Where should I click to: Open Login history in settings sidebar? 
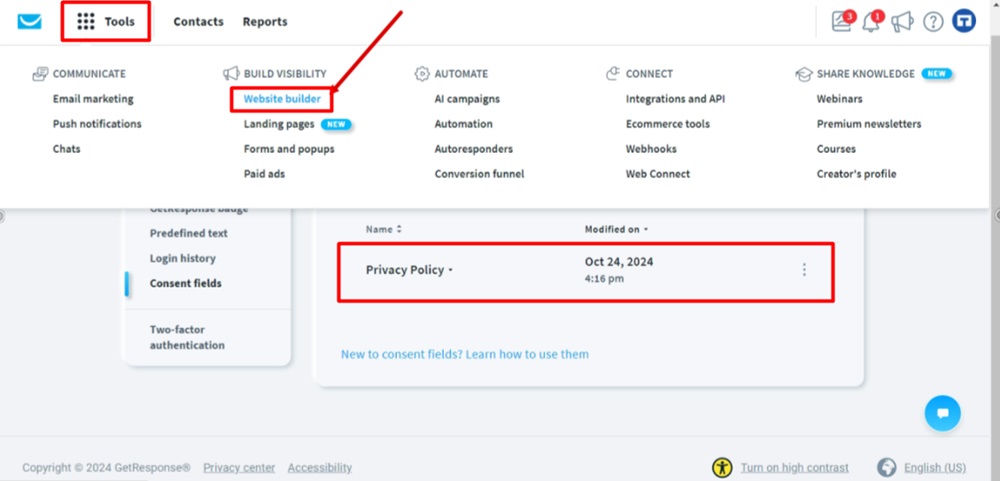pos(182,258)
